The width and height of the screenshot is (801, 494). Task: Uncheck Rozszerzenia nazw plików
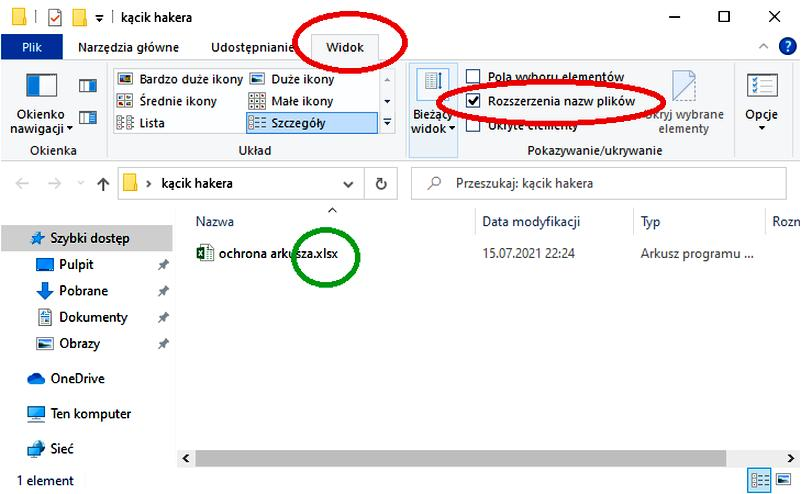tap(473, 101)
